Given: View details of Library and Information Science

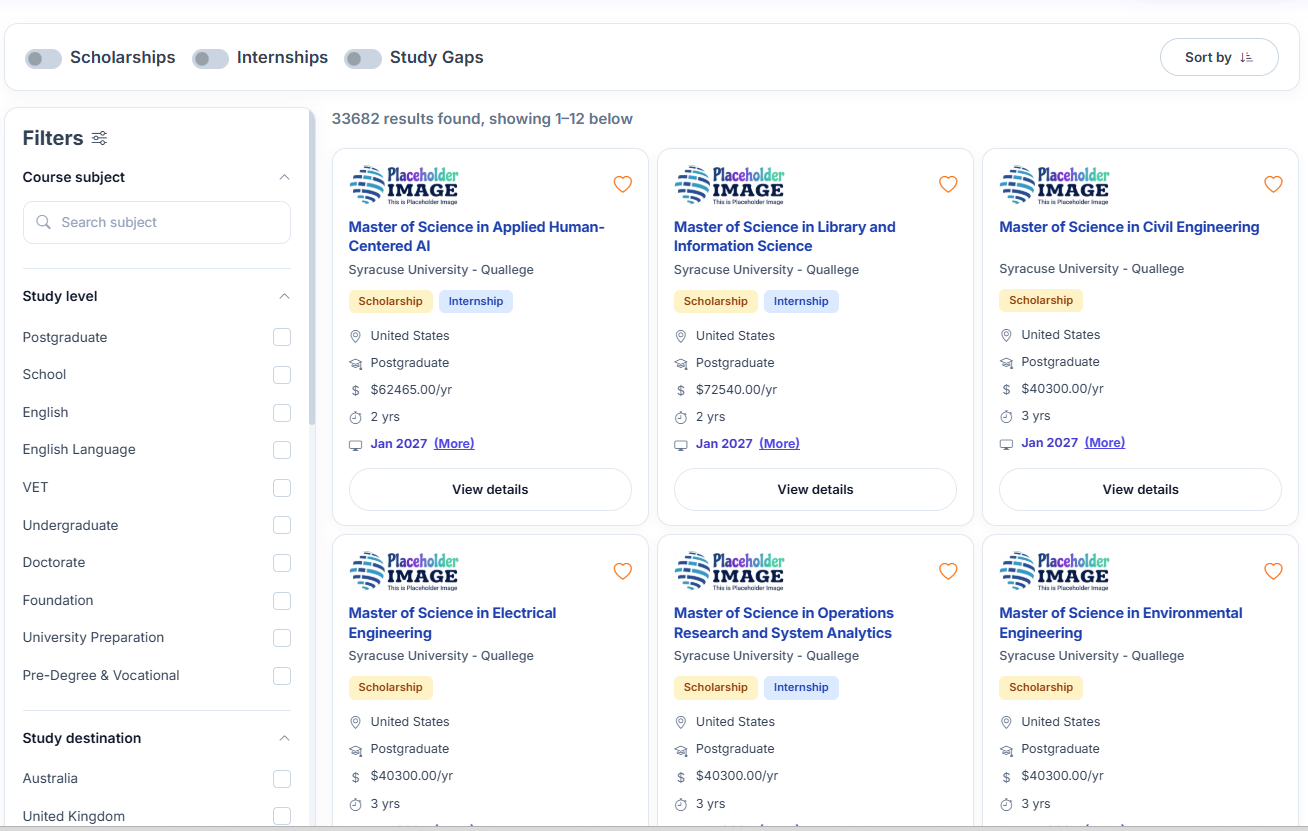Looking at the screenshot, I should (x=815, y=490).
